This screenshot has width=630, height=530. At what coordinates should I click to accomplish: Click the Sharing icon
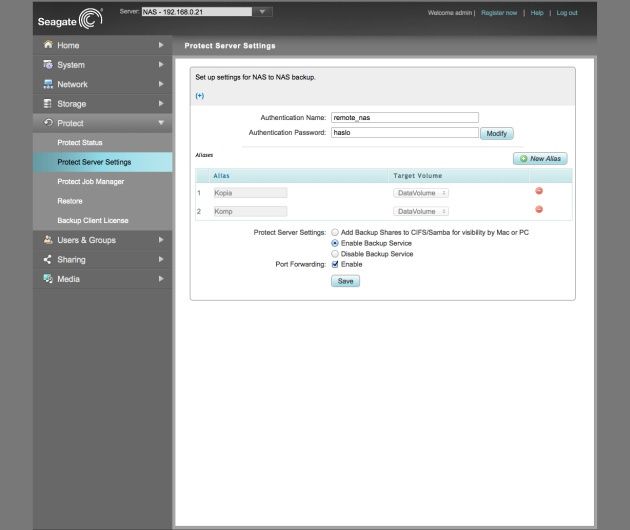point(47,260)
